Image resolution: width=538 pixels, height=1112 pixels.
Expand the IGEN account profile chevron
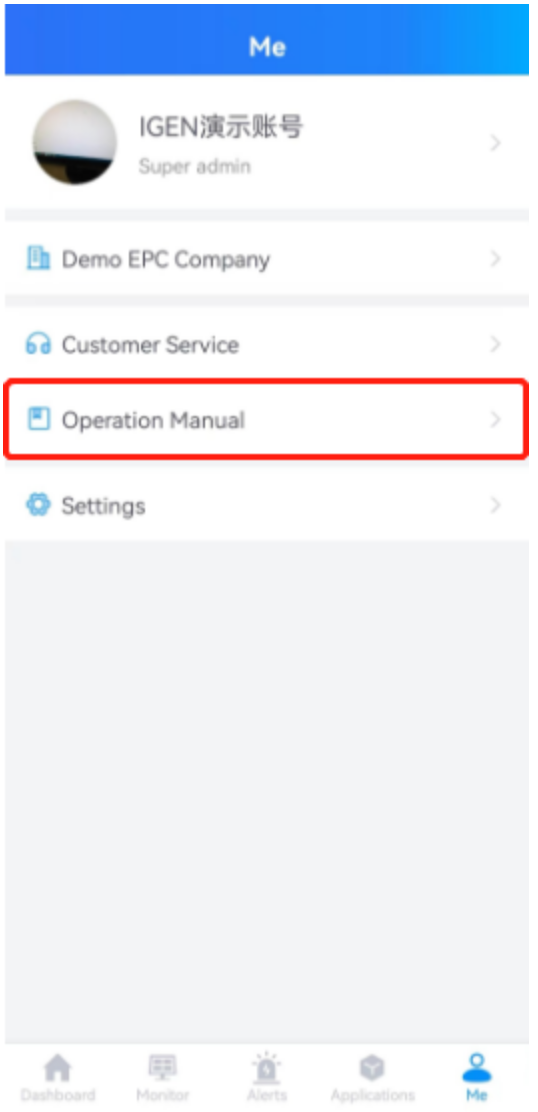tap(495, 143)
